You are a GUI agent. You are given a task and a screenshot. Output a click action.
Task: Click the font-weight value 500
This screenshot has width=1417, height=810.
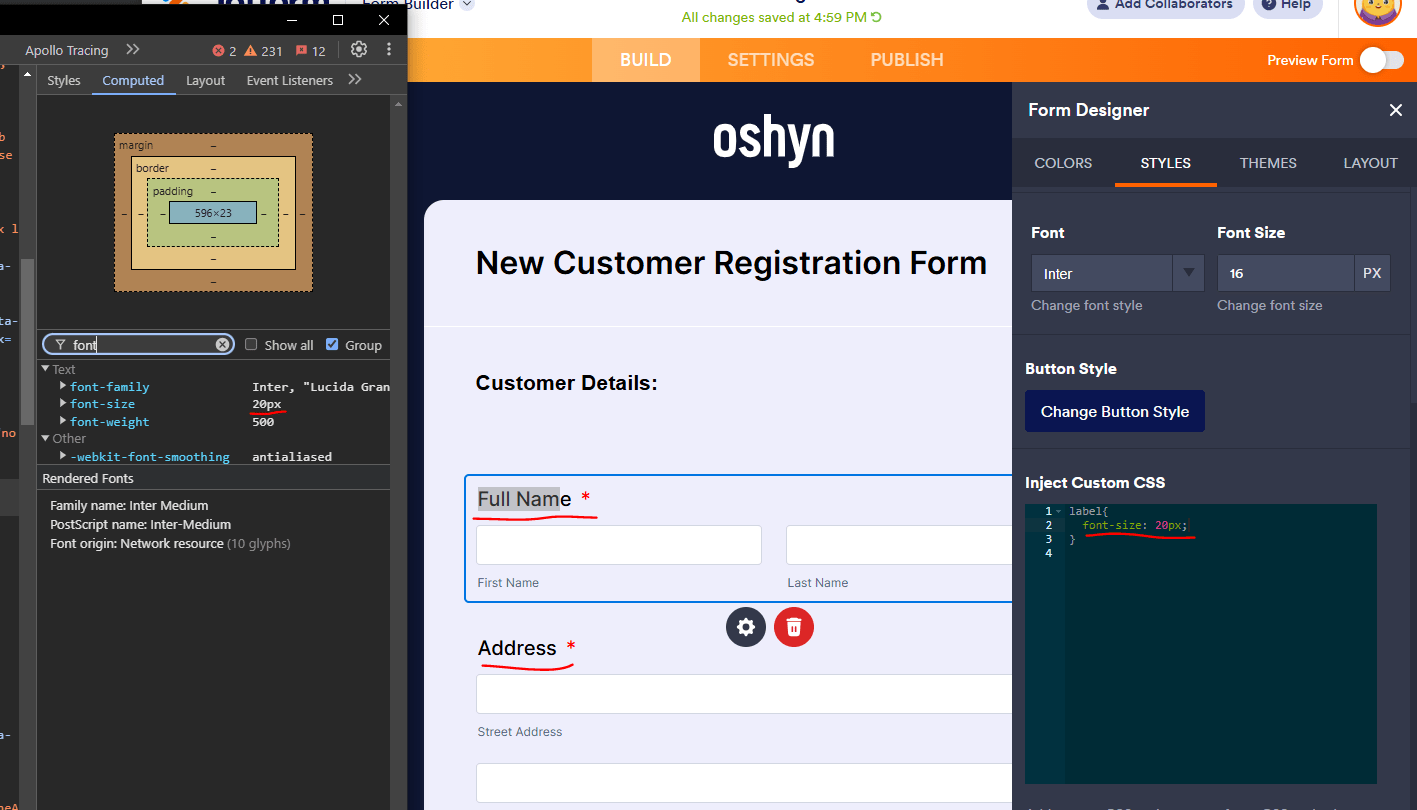263,422
